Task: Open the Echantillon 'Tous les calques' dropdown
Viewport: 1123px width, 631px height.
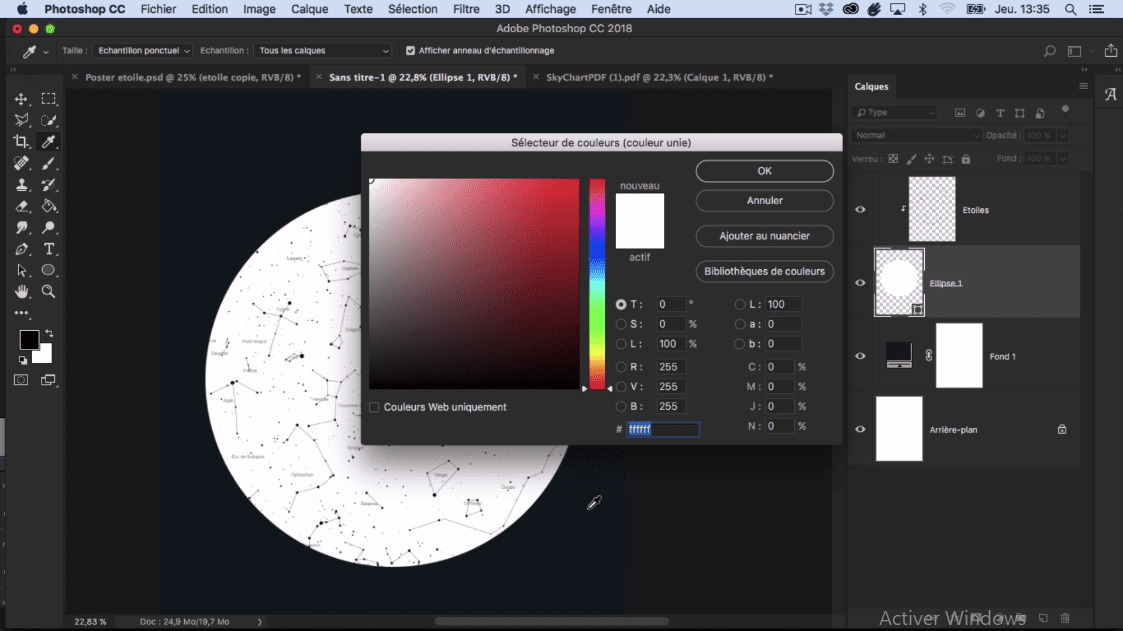Action: tap(323, 50)
